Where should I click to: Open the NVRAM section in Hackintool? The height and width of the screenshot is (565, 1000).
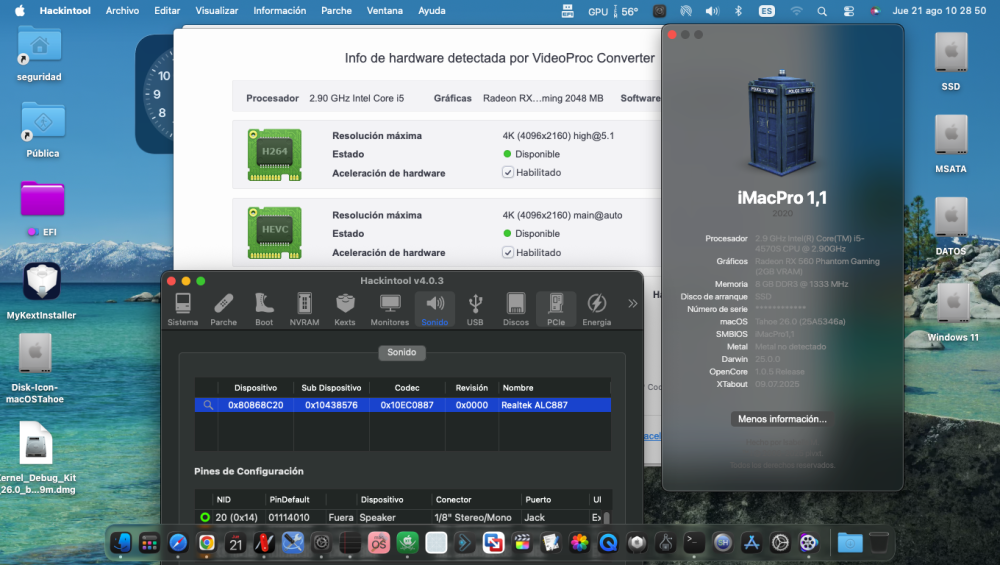point(304,309)
